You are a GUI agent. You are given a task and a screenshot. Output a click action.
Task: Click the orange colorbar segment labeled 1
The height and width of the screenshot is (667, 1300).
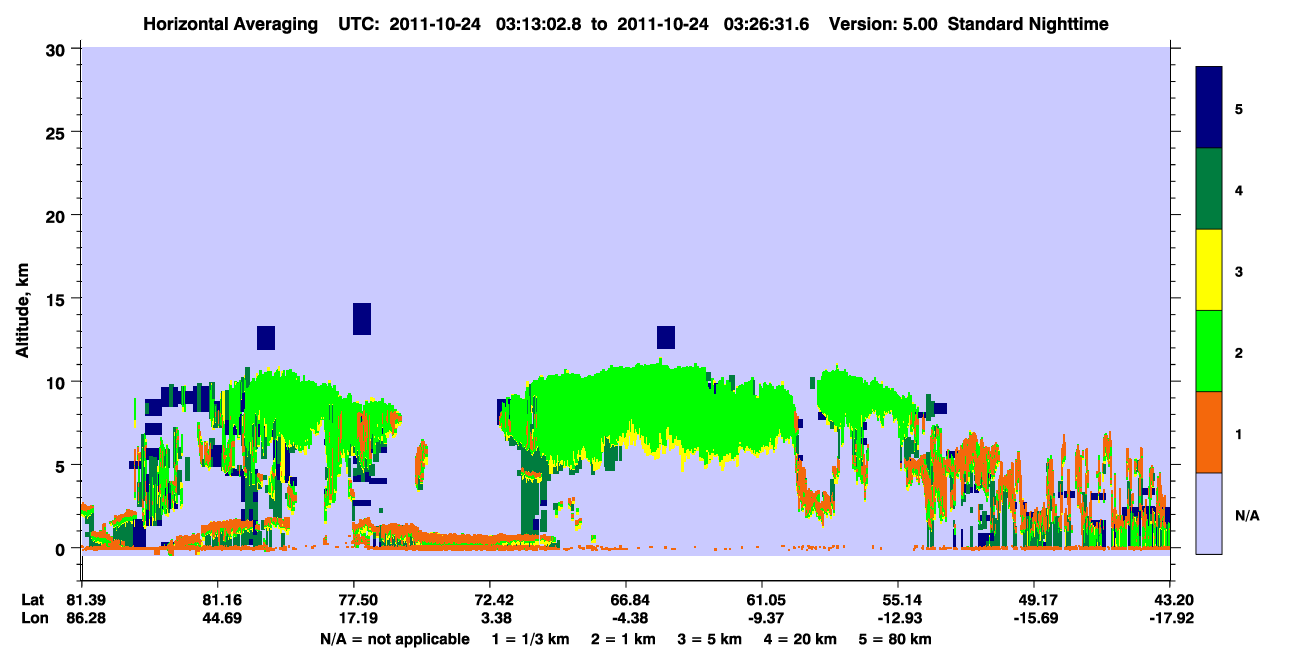click(1209, 432)
